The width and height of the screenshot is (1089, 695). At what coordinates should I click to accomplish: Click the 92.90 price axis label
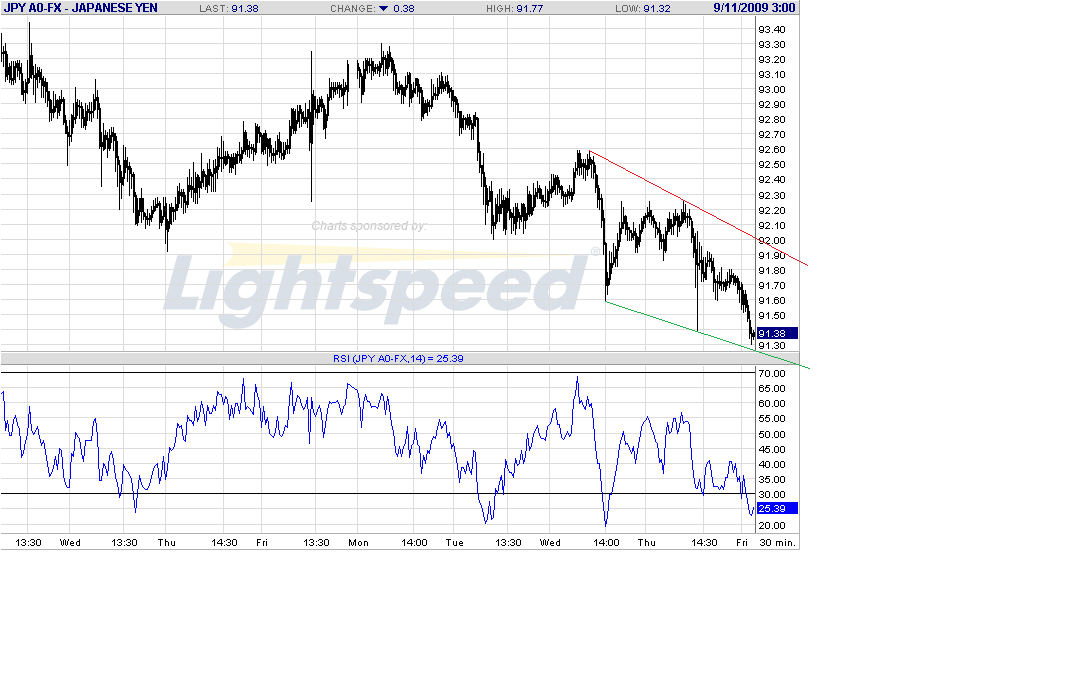772,105
